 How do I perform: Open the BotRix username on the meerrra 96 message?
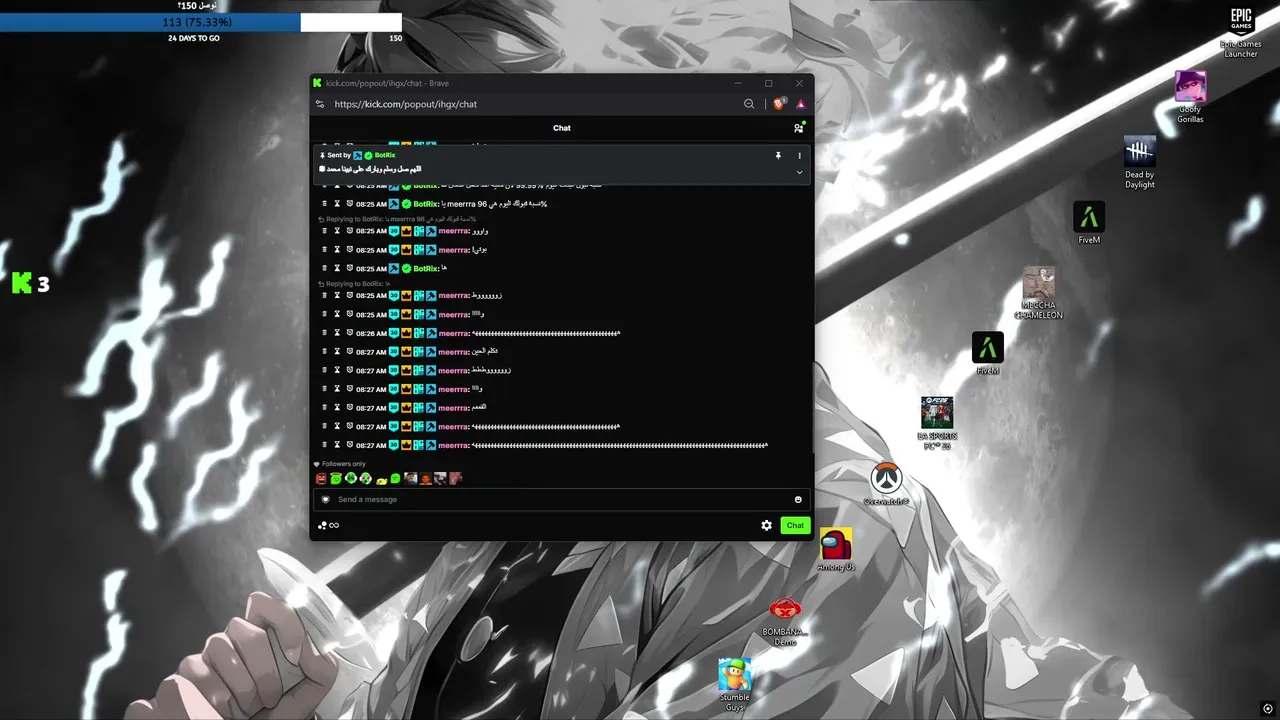pyautogui.click(x=425, y=204)
